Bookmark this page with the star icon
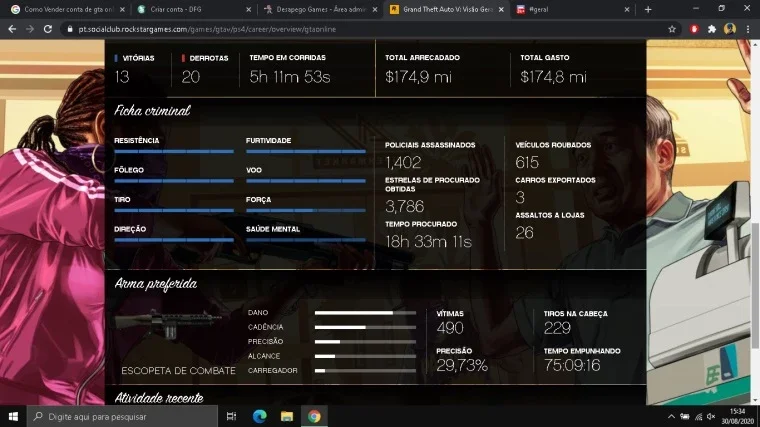This screenshot has height=427, width=760. click(x=672, y=29)
